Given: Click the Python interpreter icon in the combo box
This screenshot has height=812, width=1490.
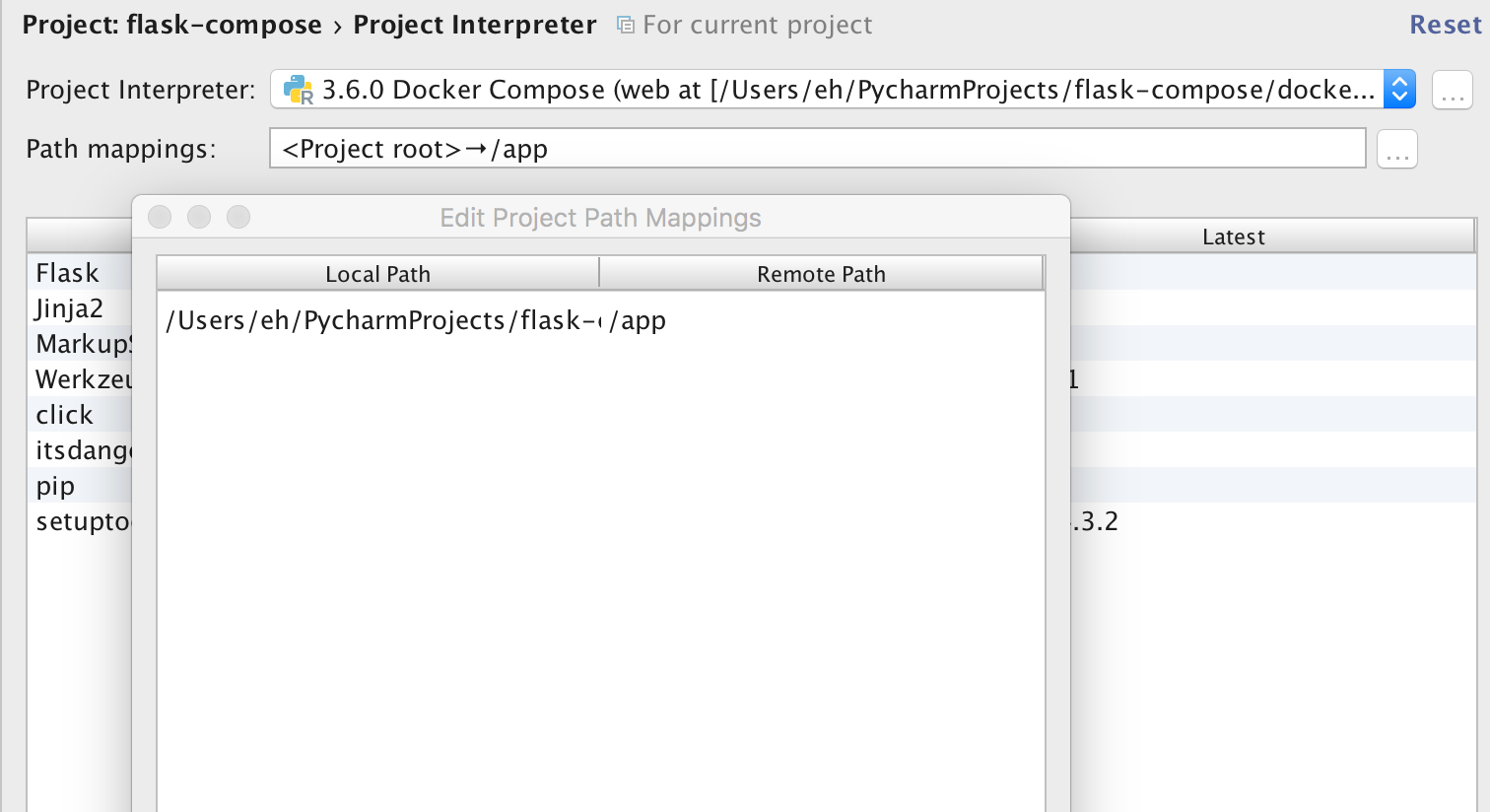Looking at the screenshot, I should [x=298, y=90].
